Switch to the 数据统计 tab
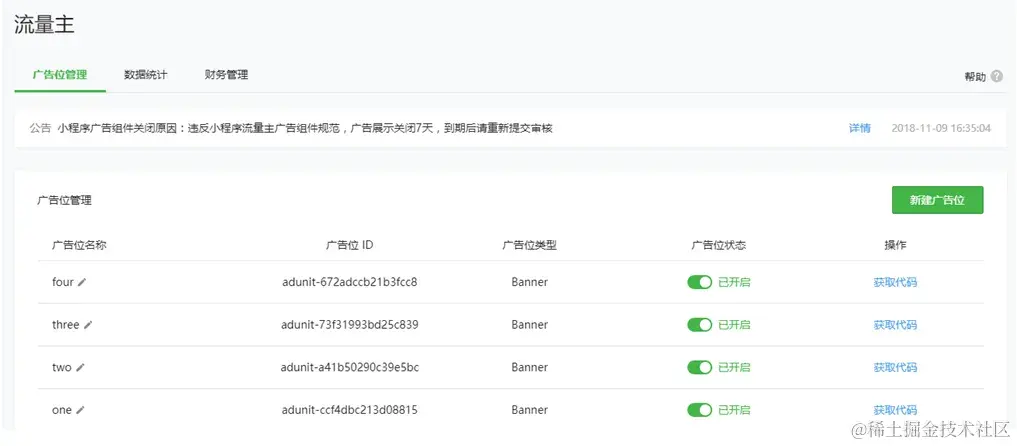 tap(146, 75)
